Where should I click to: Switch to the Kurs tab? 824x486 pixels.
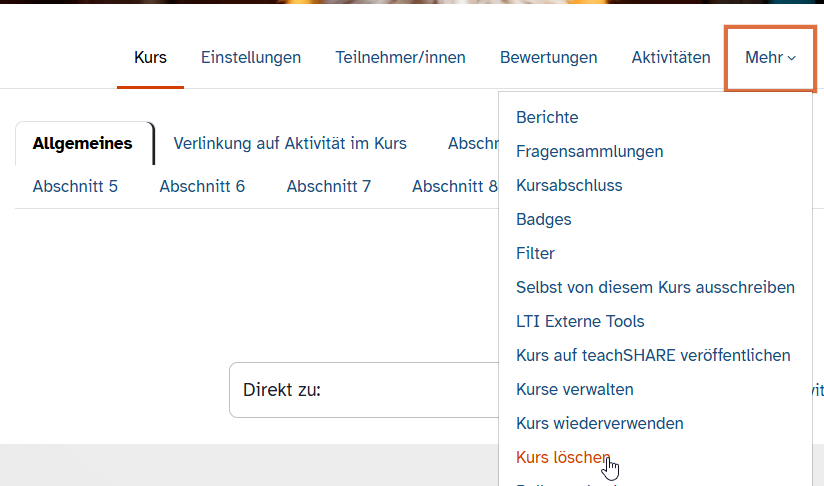point(150,58)
